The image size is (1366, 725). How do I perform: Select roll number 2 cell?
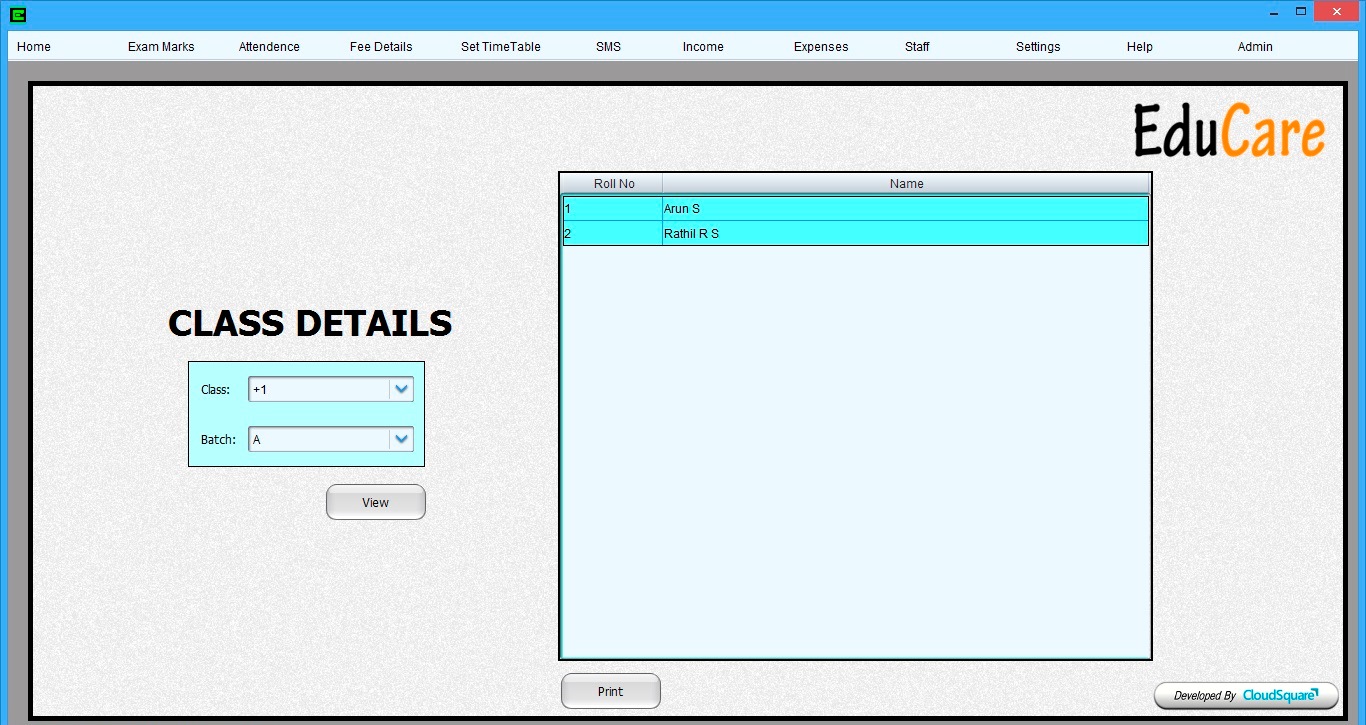click(x=612, y=234)
